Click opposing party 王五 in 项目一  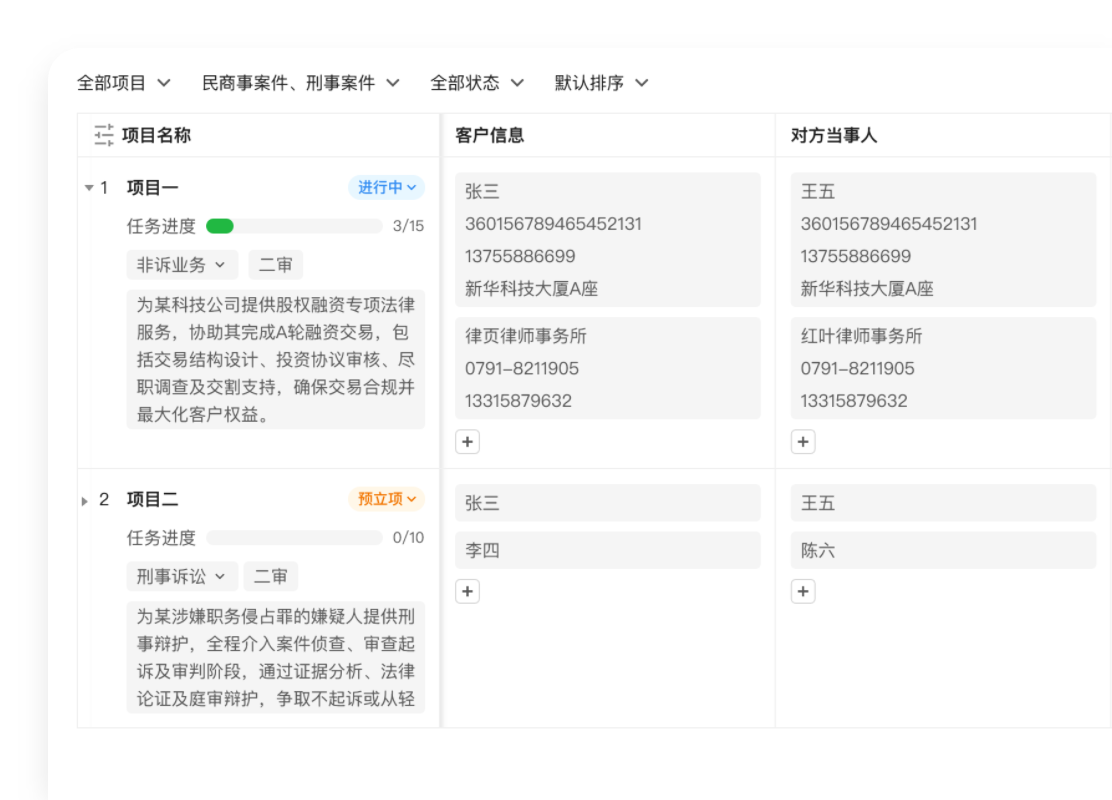coord(818,191)
